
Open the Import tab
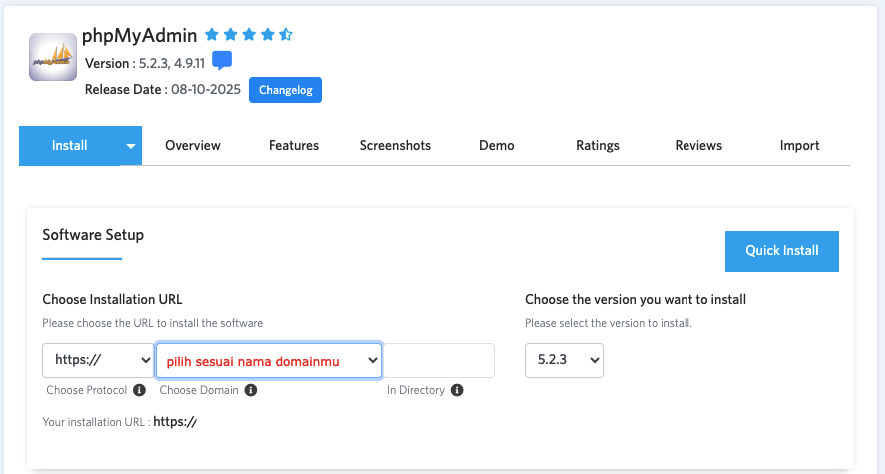799,146
